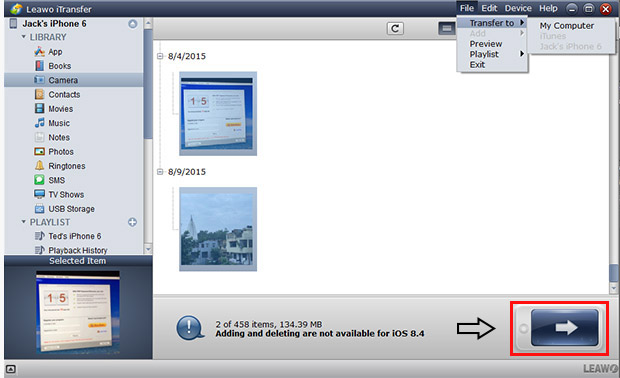The width and height of the screenshot is (620, 378).
Task: Select the Books library icon
Action: click(x=40, y=66)
